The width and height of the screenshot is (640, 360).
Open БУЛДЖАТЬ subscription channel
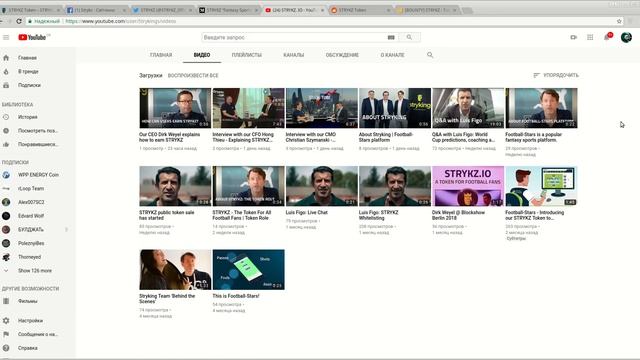click(31, 229)
